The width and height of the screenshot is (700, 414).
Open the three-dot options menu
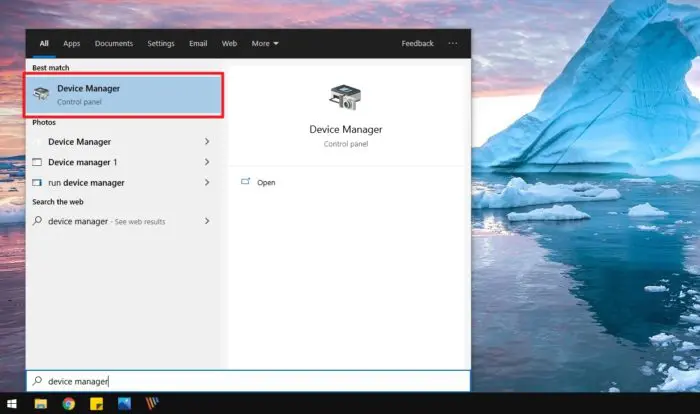pos(453,43)
